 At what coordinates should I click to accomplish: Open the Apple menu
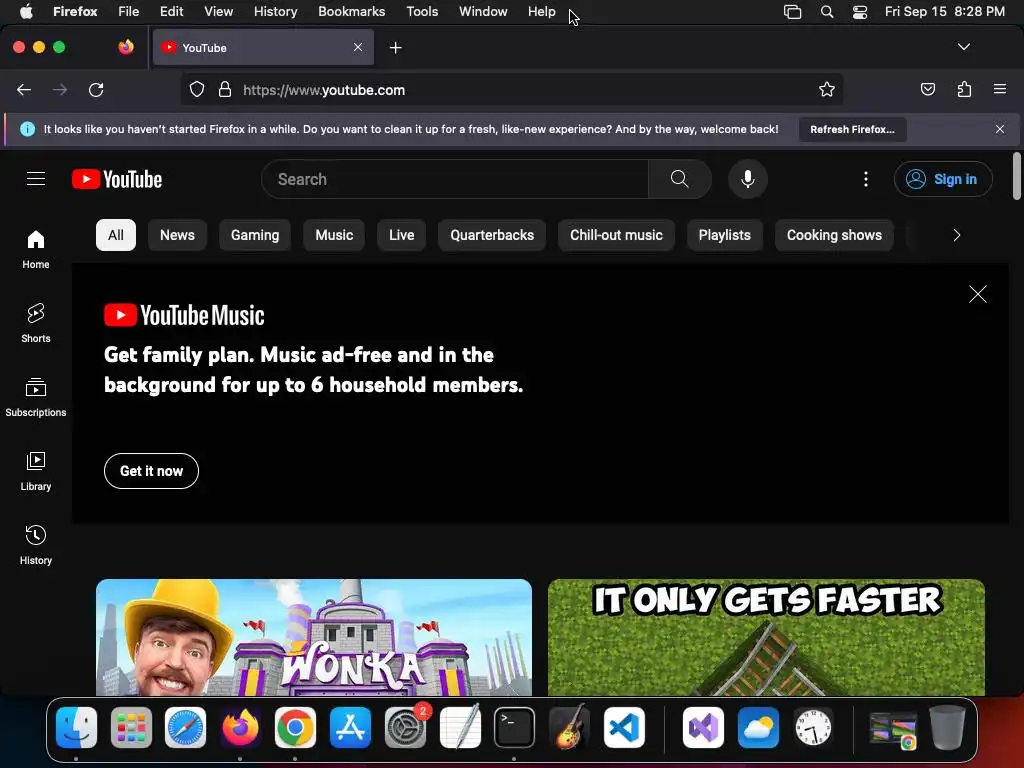coord(26,12)
